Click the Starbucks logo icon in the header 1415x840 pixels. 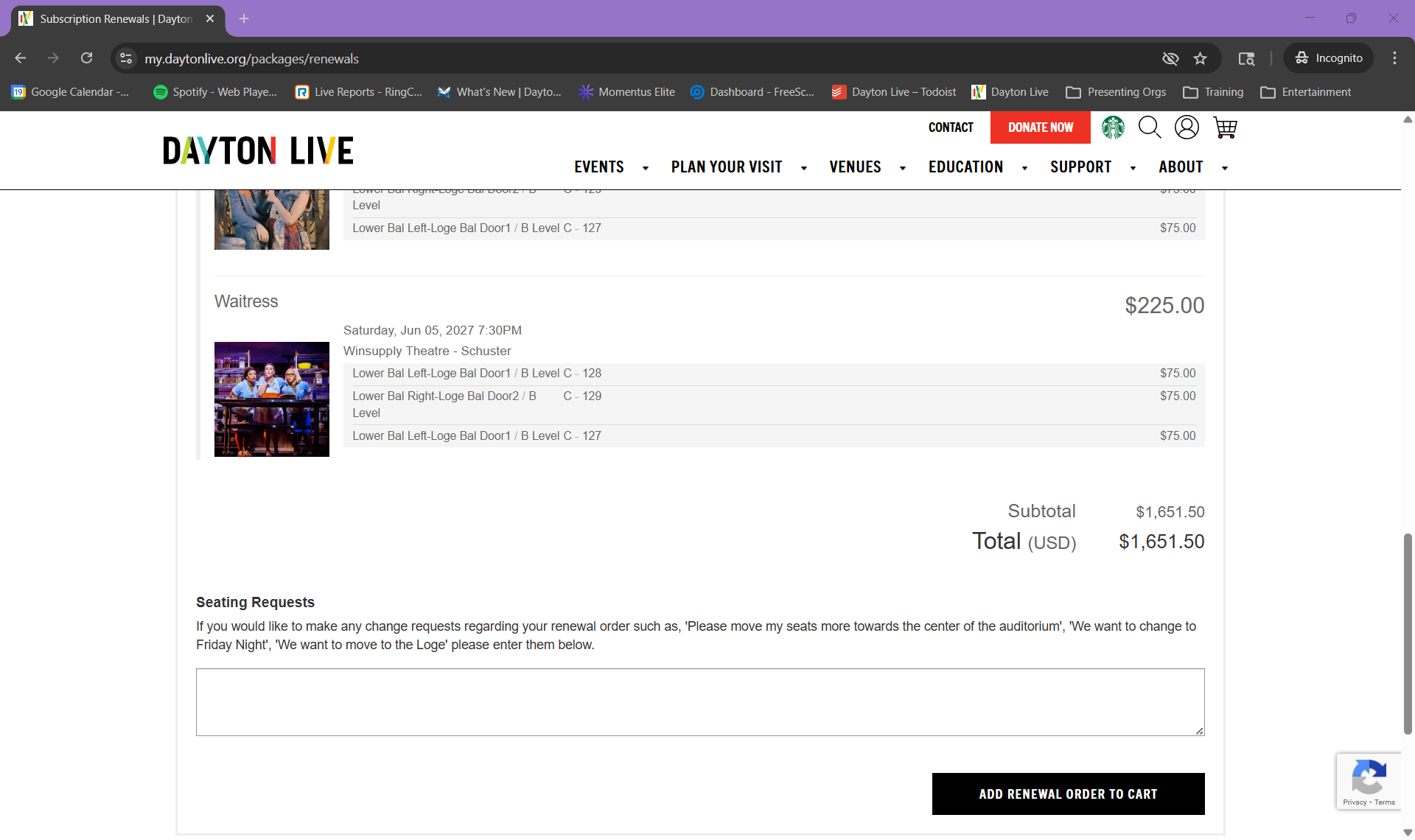(x=1113, y=127)
